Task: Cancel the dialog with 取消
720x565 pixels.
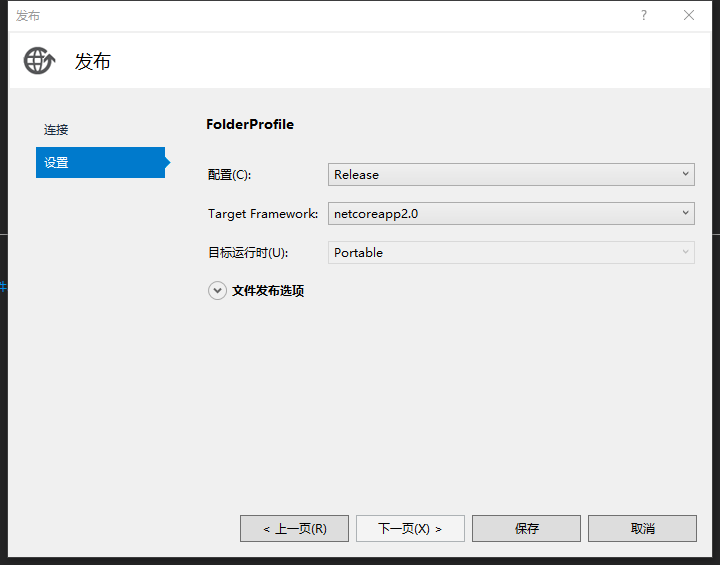Action: [x=642, y=529]
